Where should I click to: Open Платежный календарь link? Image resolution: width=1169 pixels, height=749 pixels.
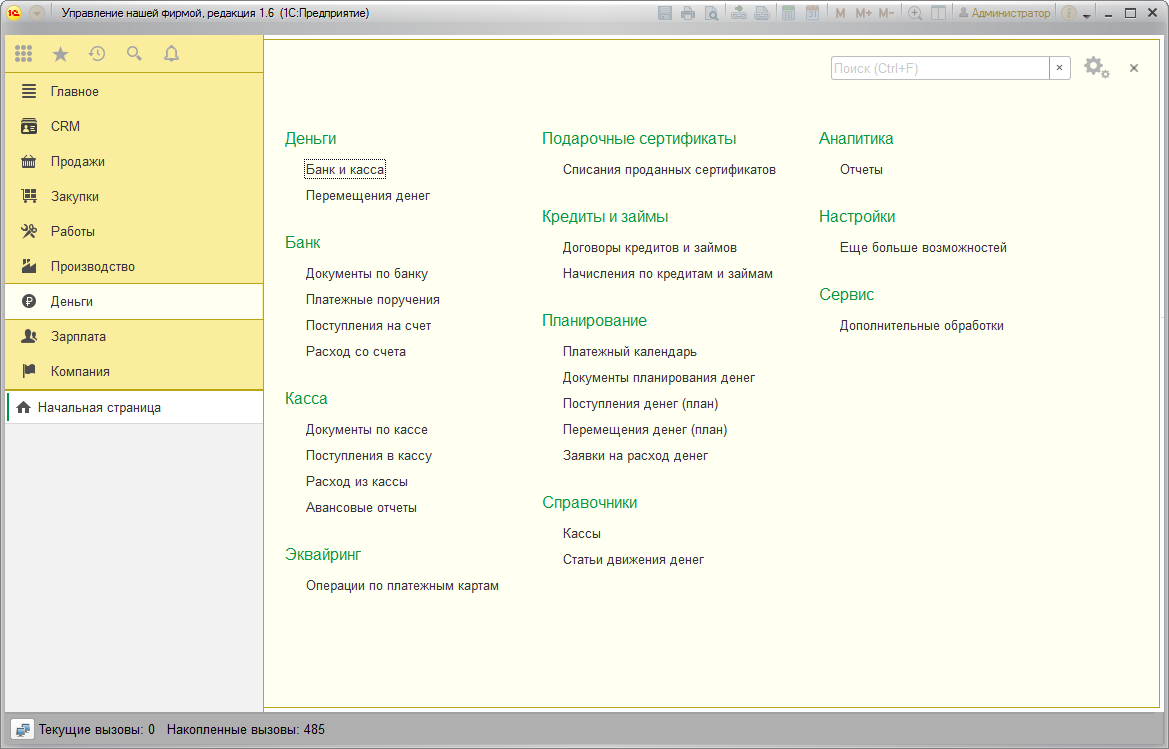tap(629, 351)
